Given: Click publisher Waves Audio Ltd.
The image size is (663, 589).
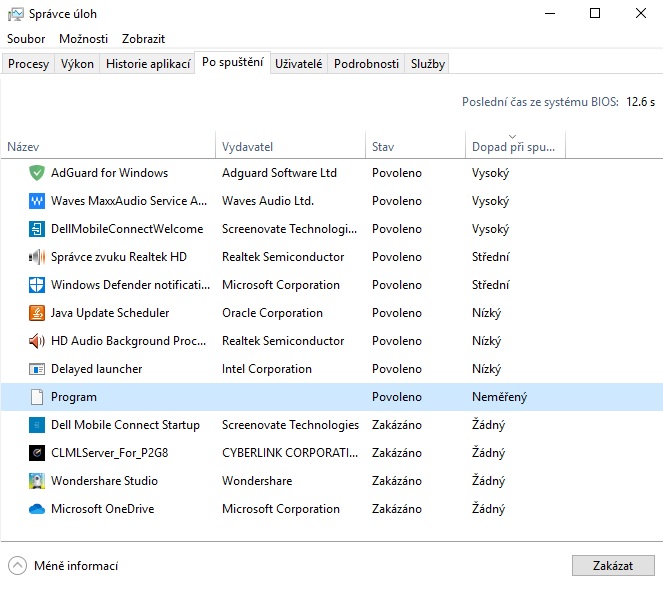Looking at the screenshot, I should (x=268, y=201).
